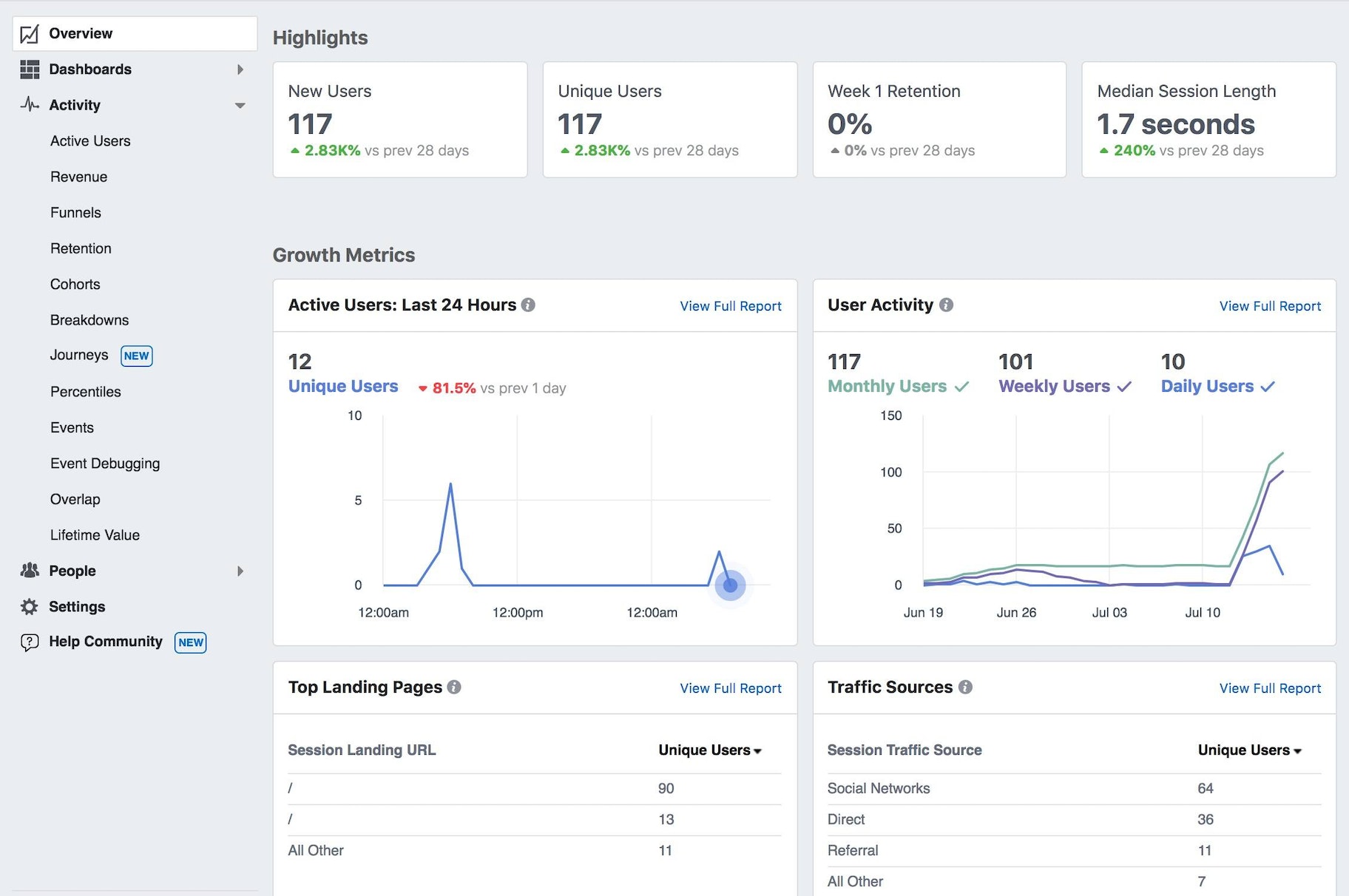Click the People group icon
Image resolution: width=1349 pixels, height=896 pixels.
coord(30,571)
